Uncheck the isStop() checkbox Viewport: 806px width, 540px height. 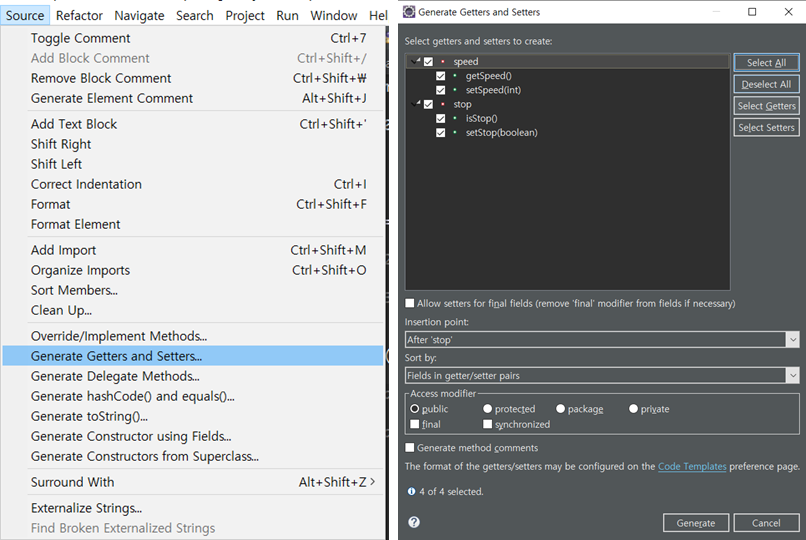pos(441,118)
